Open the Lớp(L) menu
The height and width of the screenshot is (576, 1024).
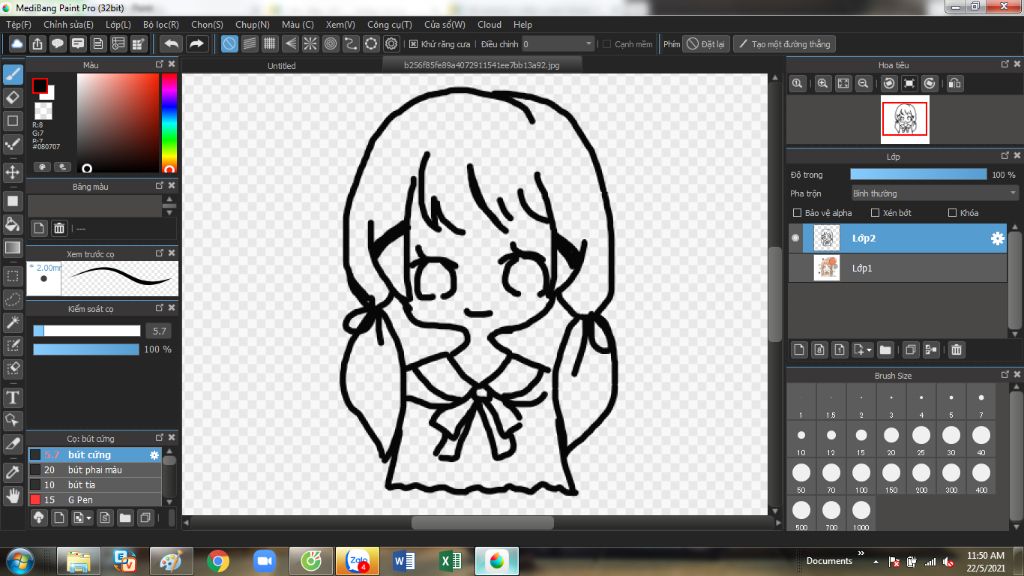118,24
